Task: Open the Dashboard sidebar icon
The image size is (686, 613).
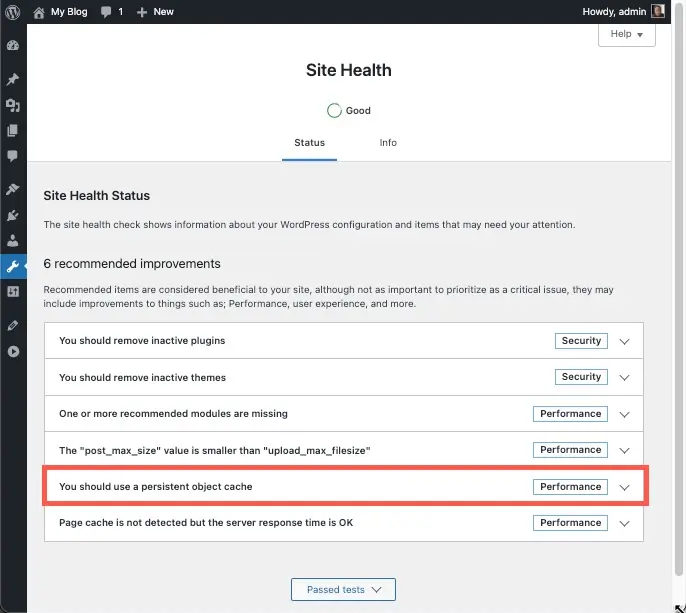Action: [13, 46]
